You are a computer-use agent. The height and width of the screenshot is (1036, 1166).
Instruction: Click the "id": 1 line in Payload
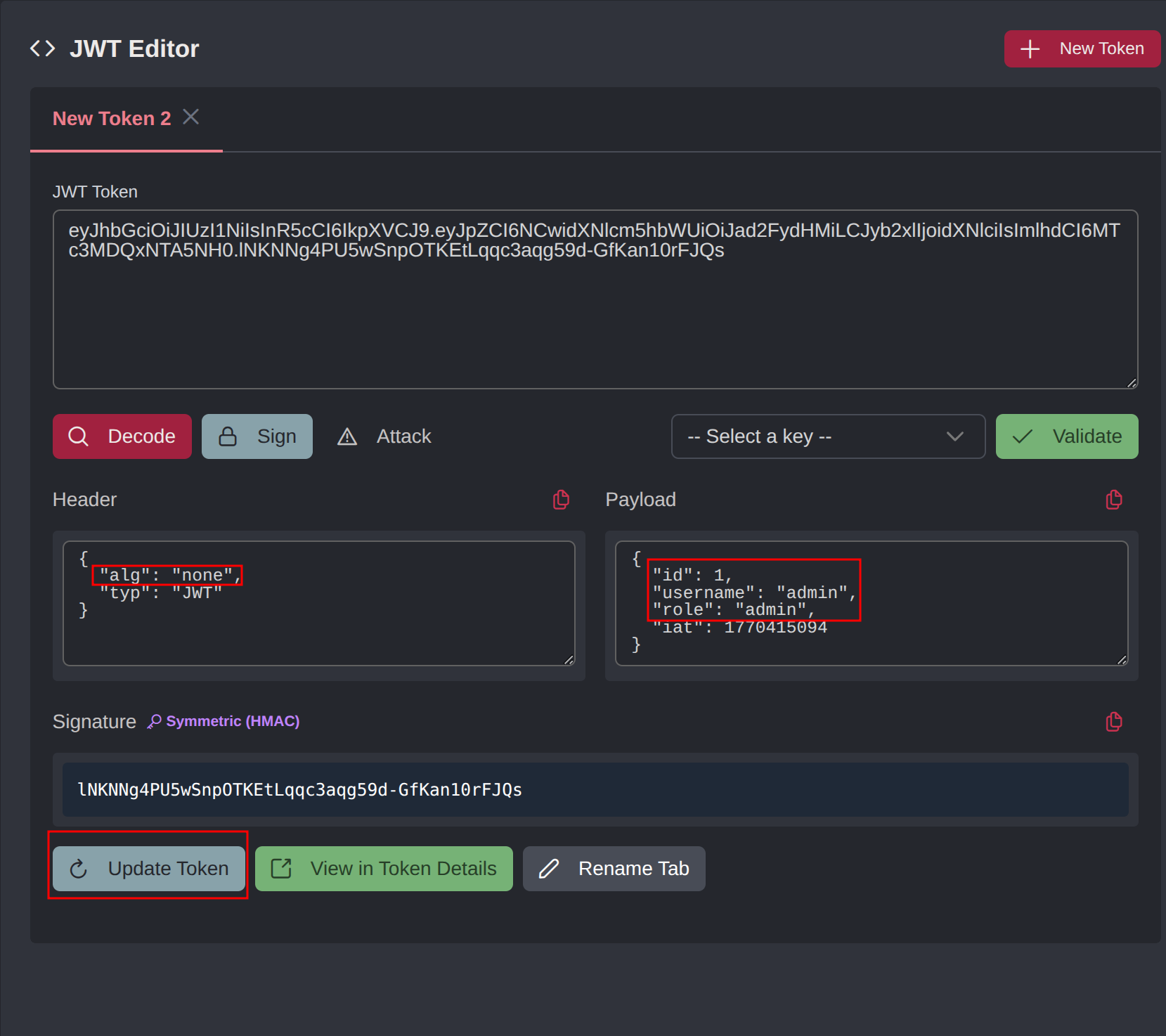(x=692, y=576)
